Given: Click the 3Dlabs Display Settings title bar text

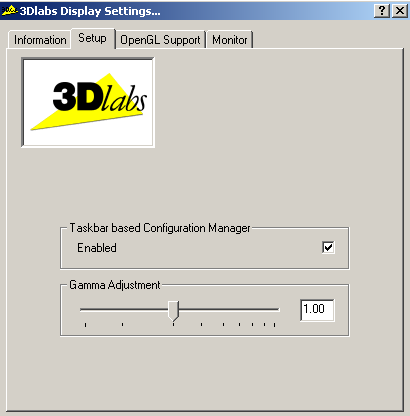Looking at the screenshot, I should coord(90,11).
